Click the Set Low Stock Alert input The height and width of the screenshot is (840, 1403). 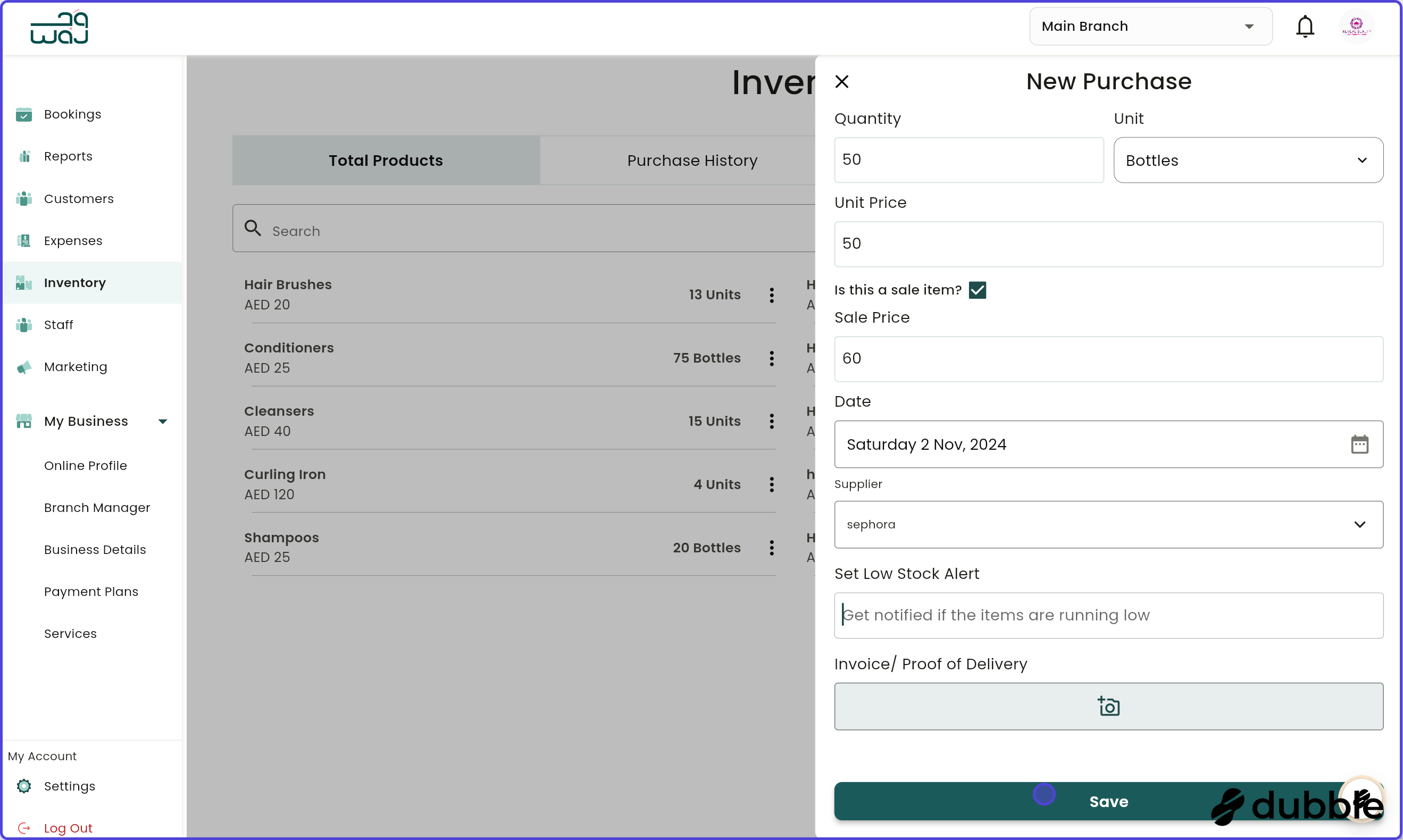click(1108, 615)
